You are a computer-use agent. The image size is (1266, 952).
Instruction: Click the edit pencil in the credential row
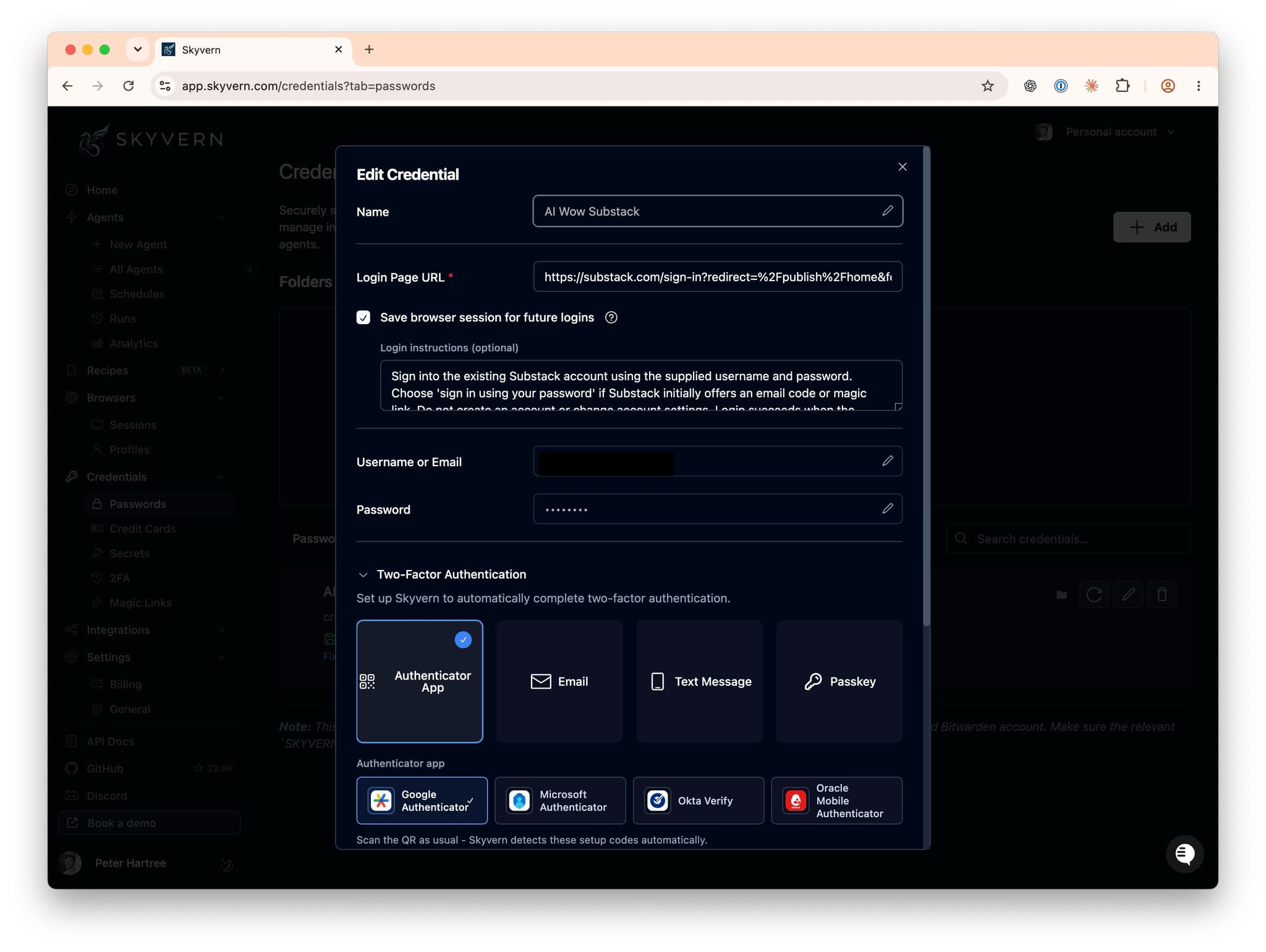click(x=1128, y=595)
